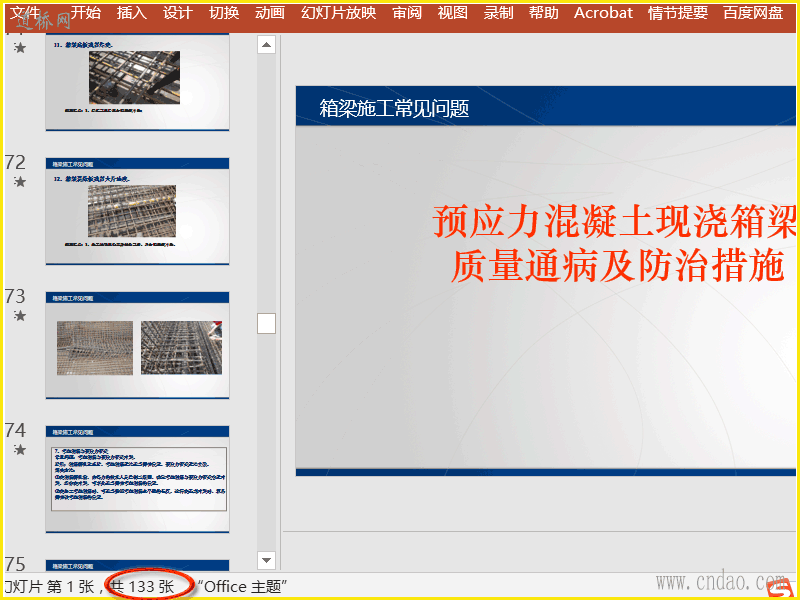
Task: Select slide 72 thumbnail
Action: (137, 211)
